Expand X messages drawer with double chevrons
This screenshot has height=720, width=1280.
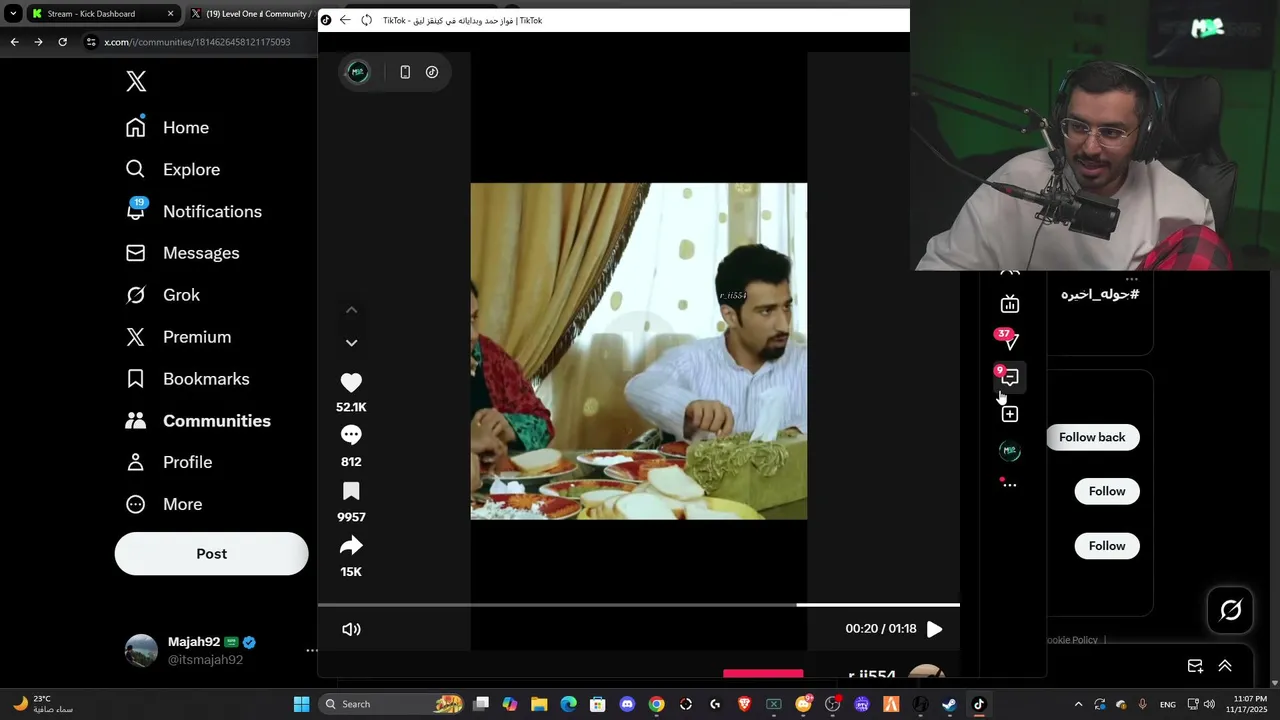[1225, 666]
